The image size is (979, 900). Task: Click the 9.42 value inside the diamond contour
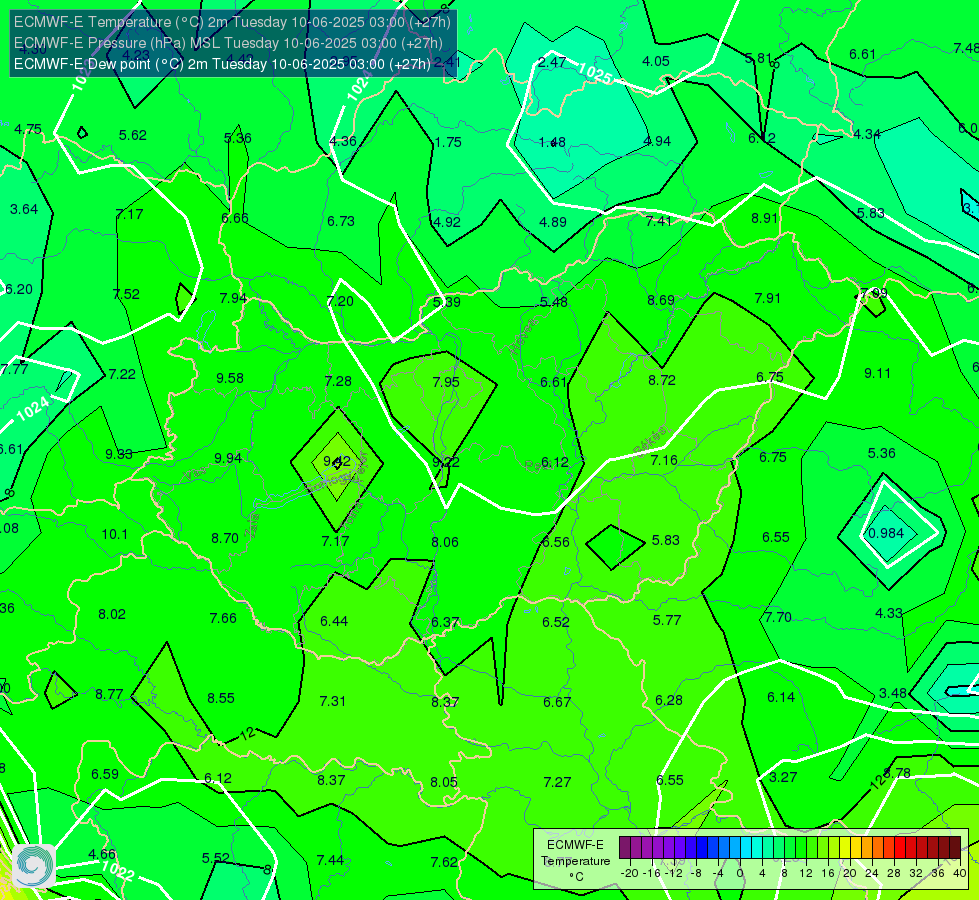[x=337, y=462]
